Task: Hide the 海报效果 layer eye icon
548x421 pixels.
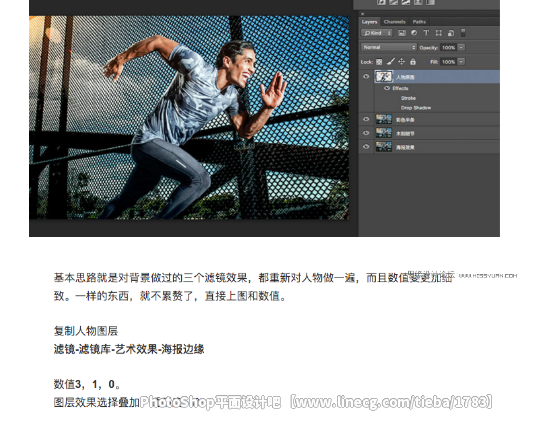Action: coord(366,147)
